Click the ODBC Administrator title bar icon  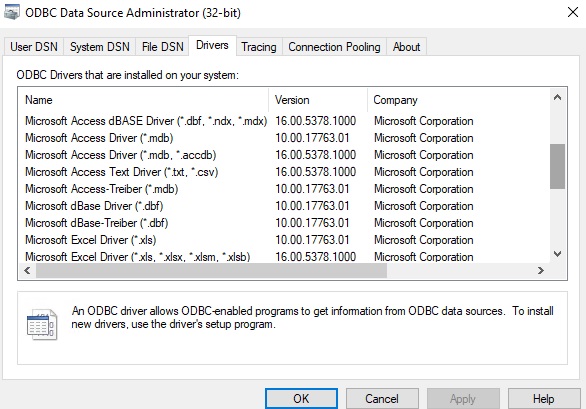pos(11,13)
